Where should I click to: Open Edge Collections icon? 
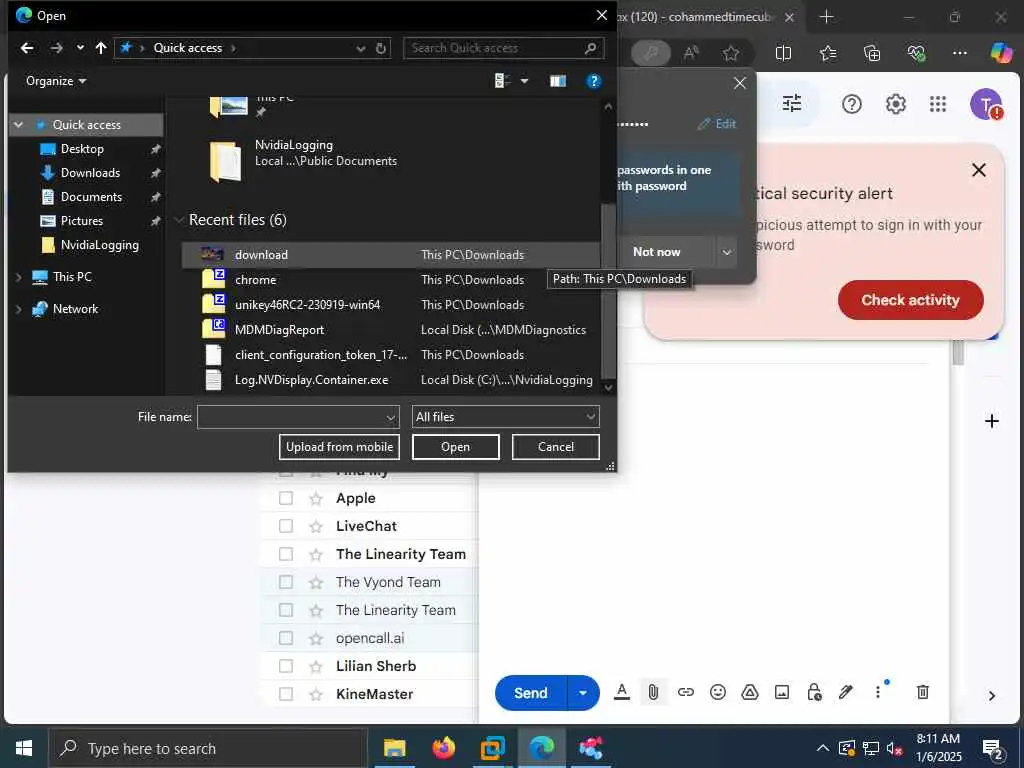pos(872,53)
